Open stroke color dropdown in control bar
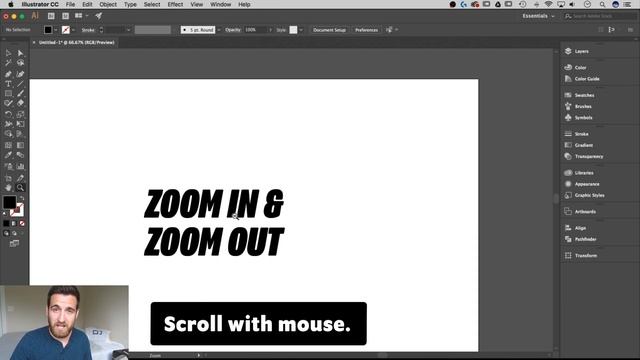640x360 pixels. click(x=73, y=30)
